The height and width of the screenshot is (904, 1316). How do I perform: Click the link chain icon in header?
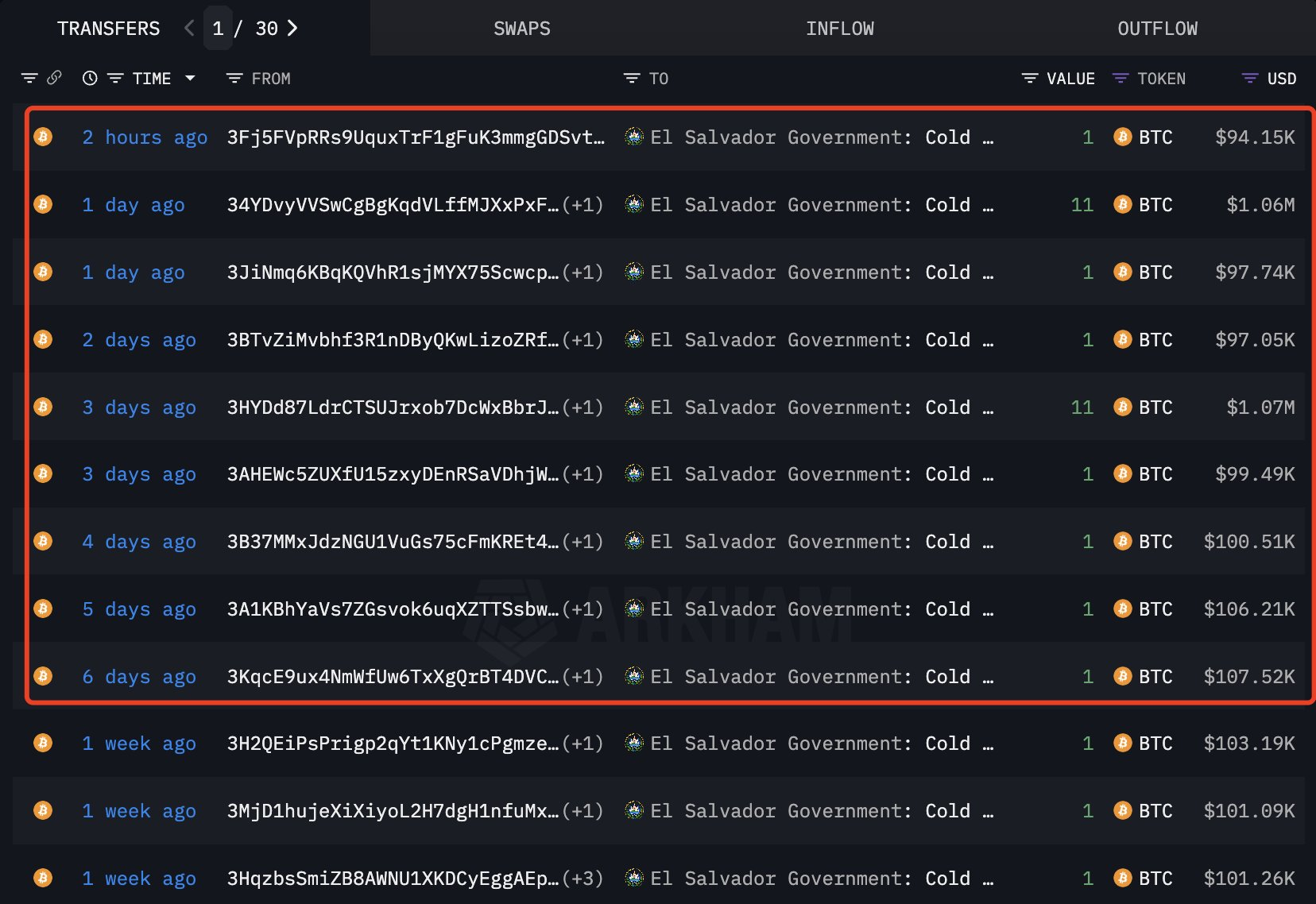pos(55,78)
